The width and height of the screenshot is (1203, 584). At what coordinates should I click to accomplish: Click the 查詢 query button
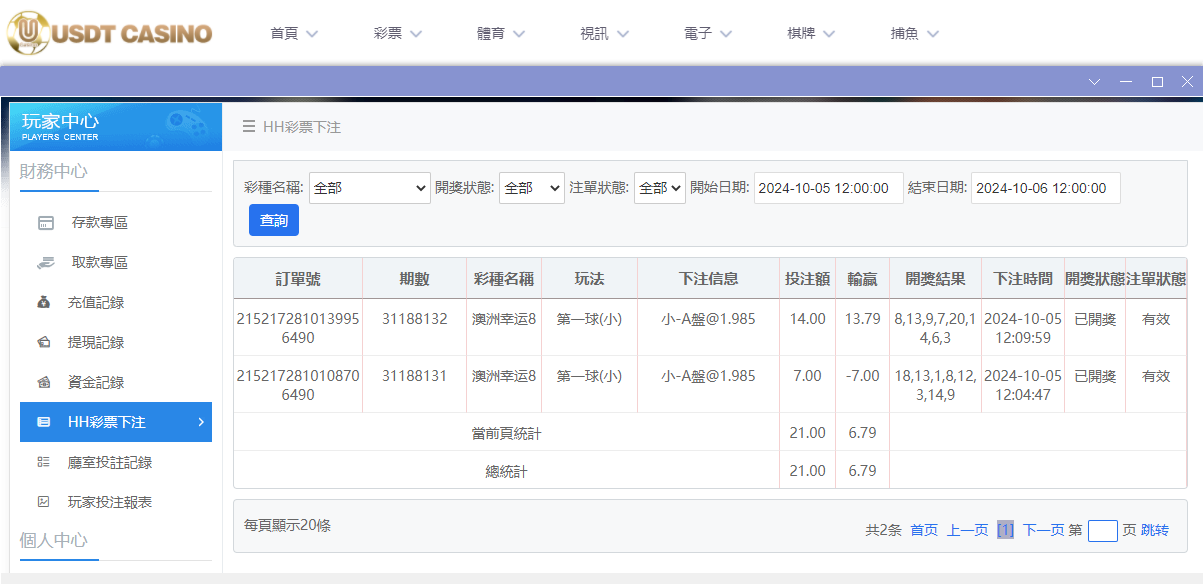(273, 220)
